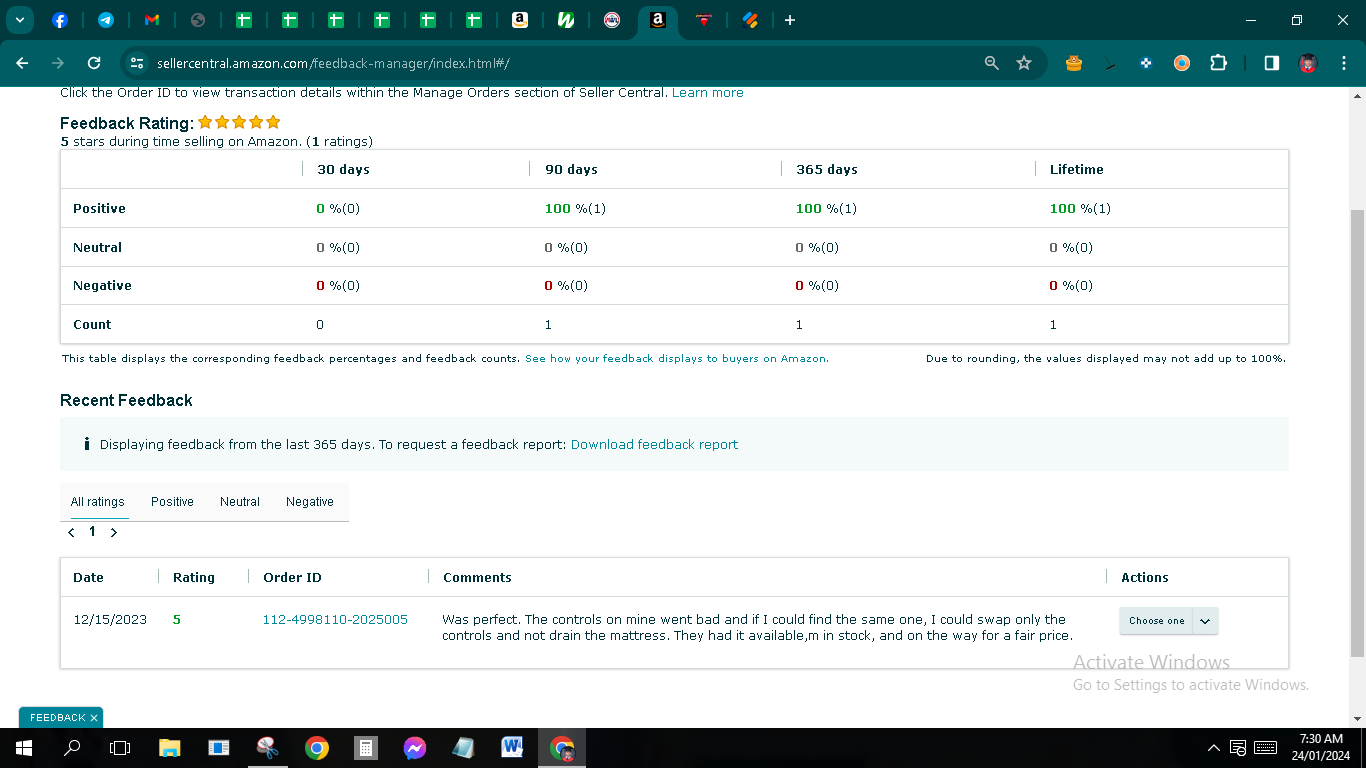Screen dimensions: 1366x768
Task: Click the Positive row label
Action: tap(99, 208)
